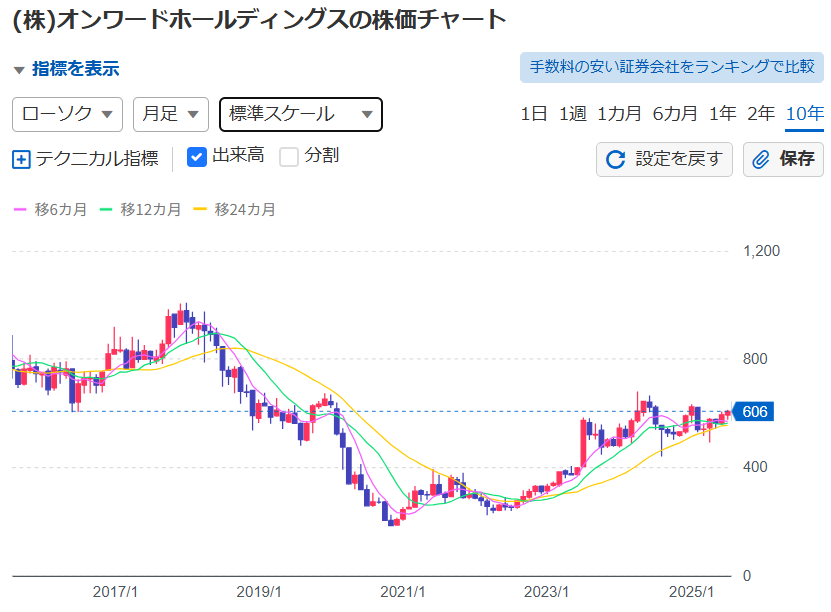Image resolution: width=831 pixels, height=612 pixels.
Task: Click the 800 price axis label
Action: click(755, 359)
